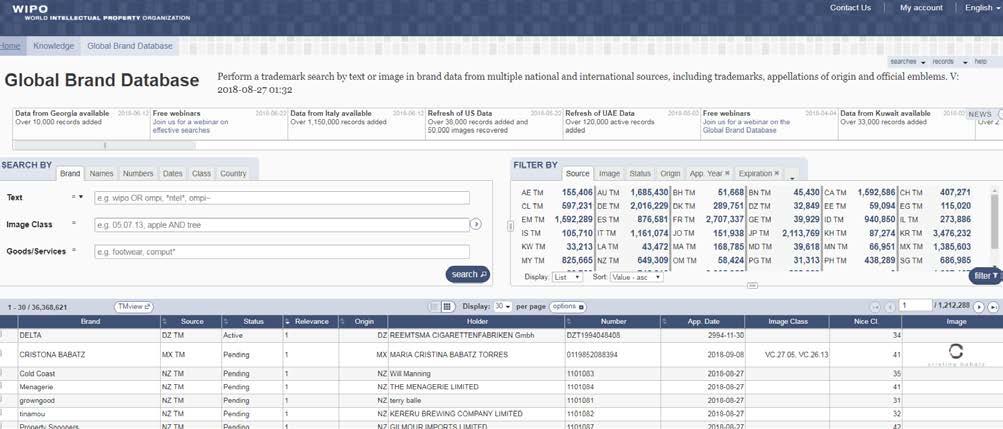The image size is (1003, 429).
Task: Click the filter button
Action: click(x=986, y=276)
